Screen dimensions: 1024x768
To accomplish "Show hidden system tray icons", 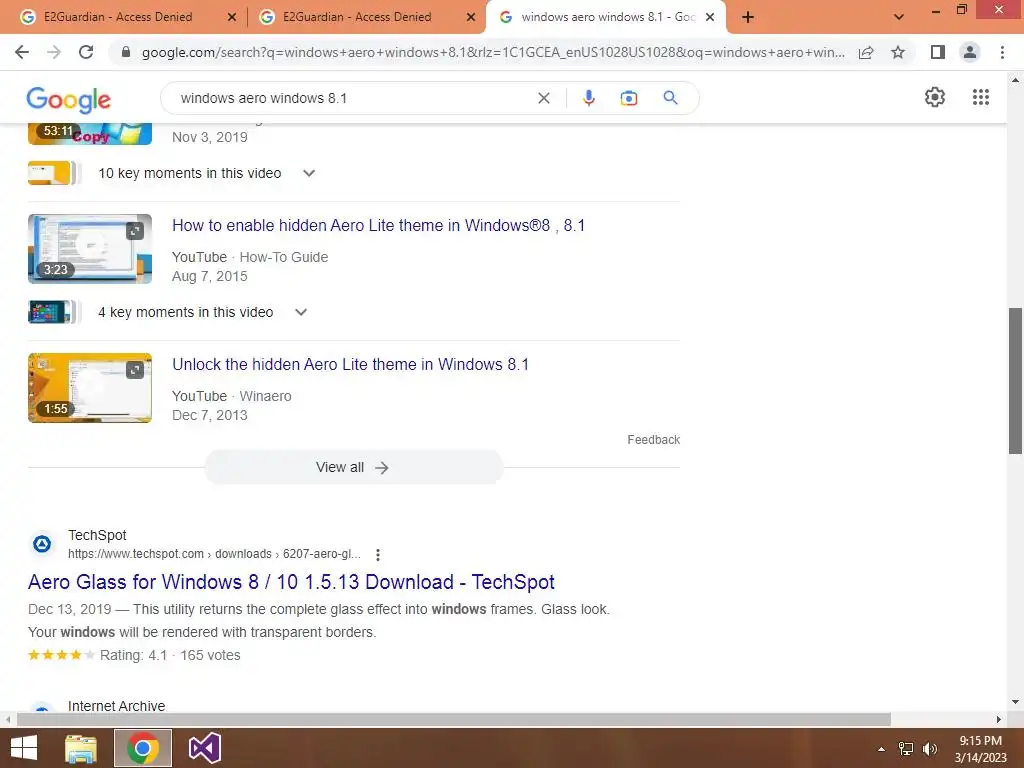I will [881, 749].
